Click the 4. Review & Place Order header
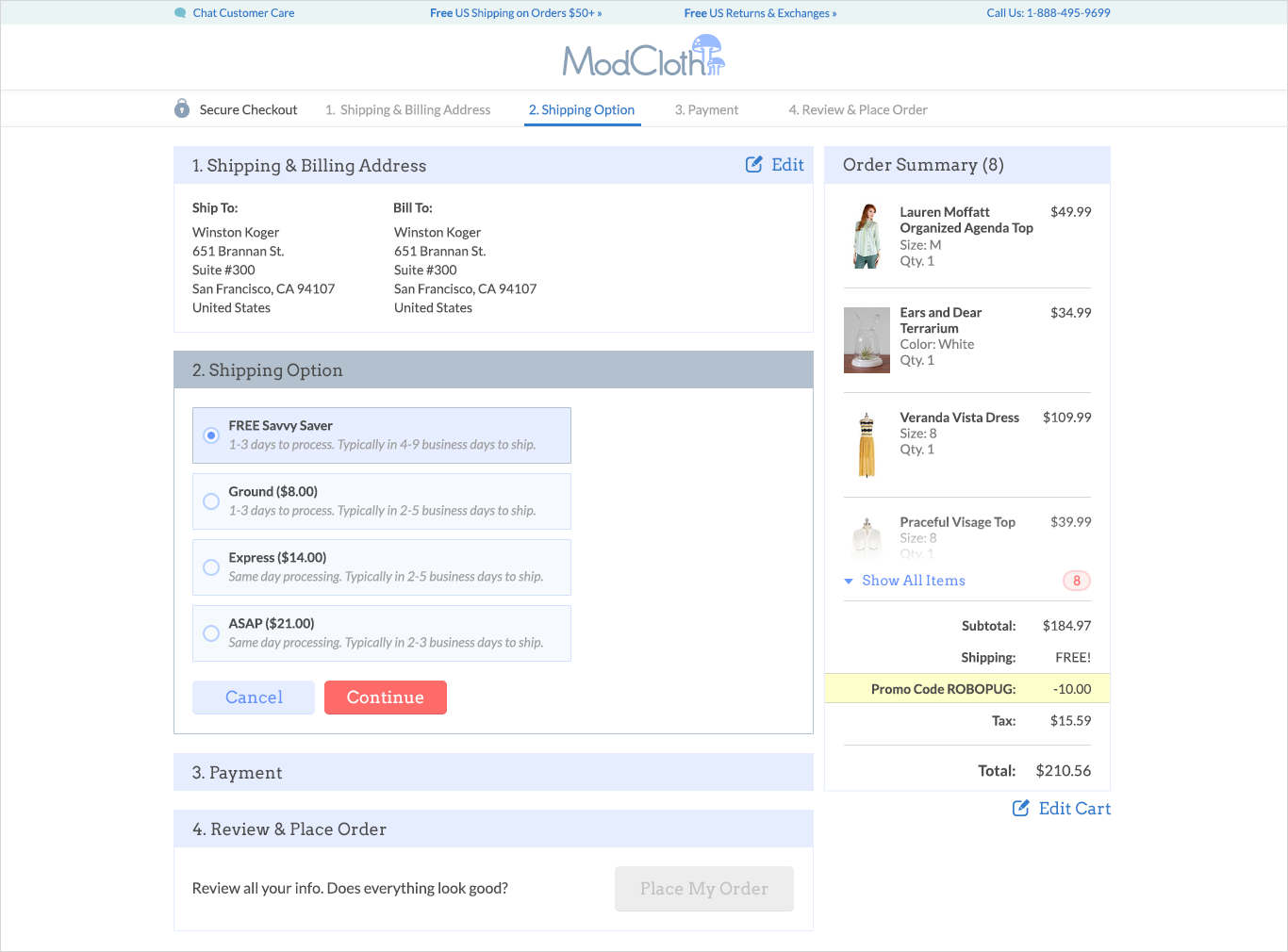The height and width of the screenshot is (952, 1288). click(x=493, y=829)
